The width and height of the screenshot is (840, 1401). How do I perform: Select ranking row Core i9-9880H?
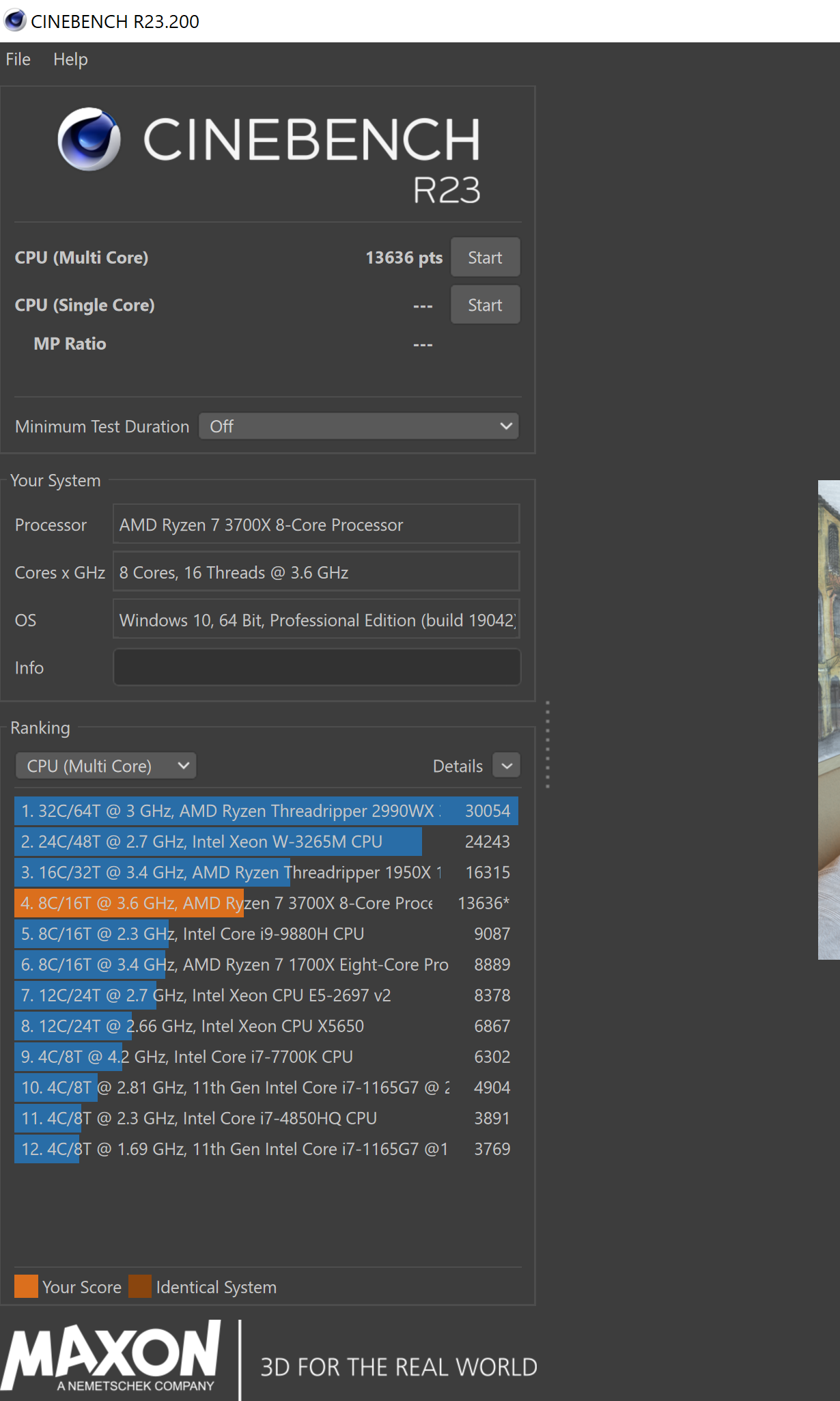[266, 934]
